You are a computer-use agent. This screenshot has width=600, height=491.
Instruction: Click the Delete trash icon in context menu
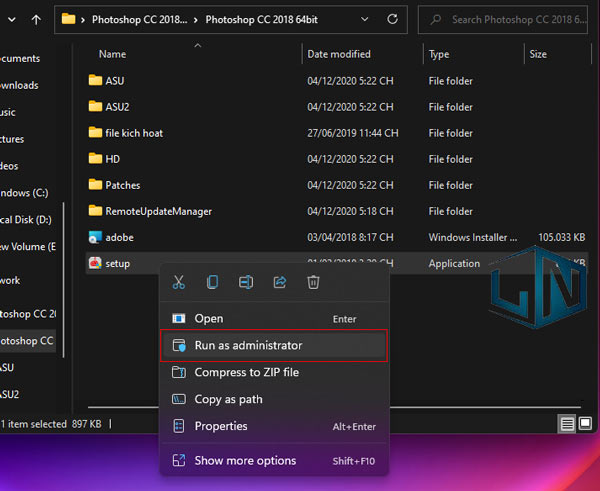(313, 283)
